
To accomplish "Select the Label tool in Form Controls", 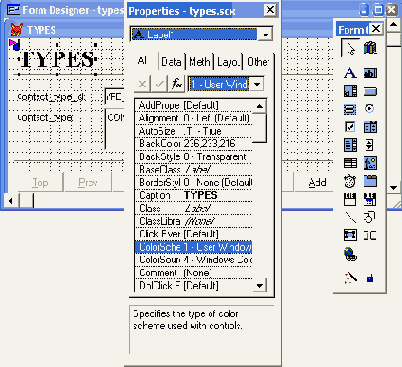I will click(350, 73).
